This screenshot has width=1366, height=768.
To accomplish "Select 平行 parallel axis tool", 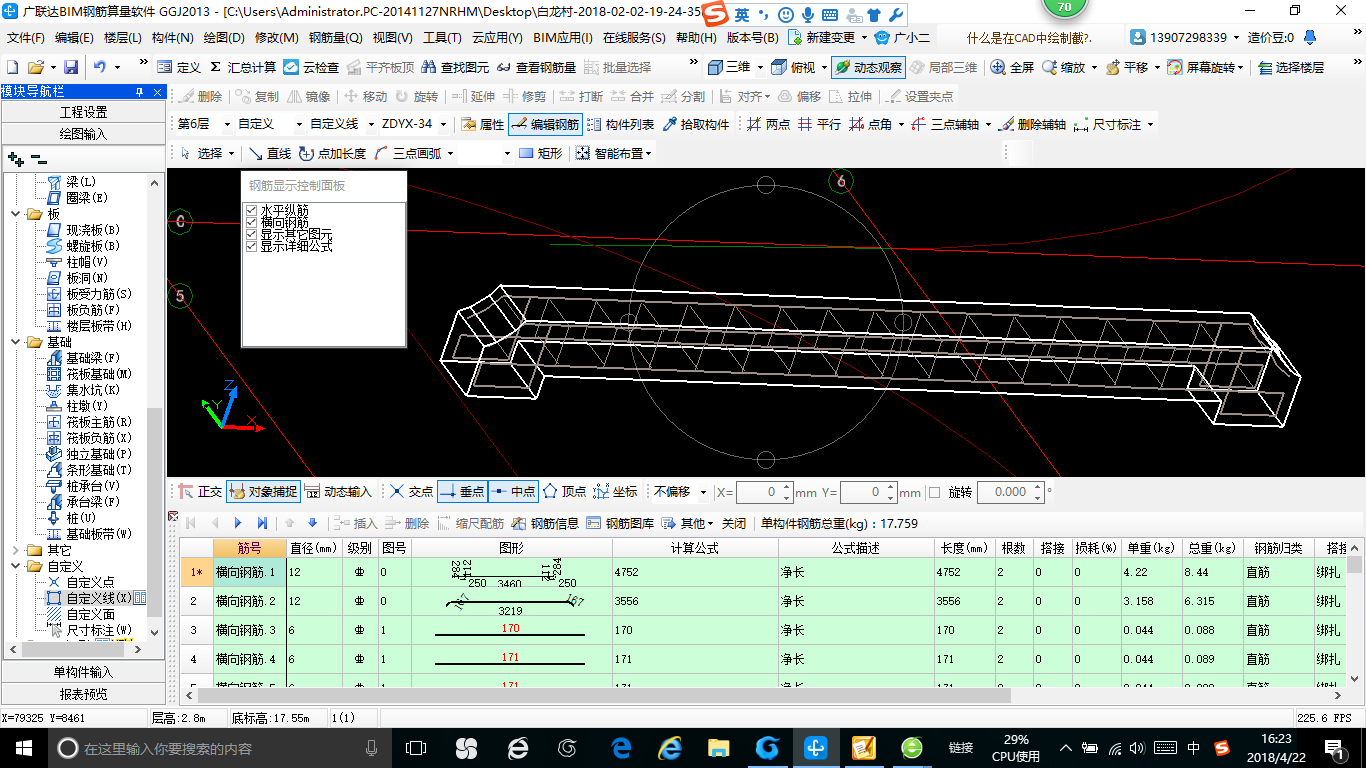I will (819, 125).
